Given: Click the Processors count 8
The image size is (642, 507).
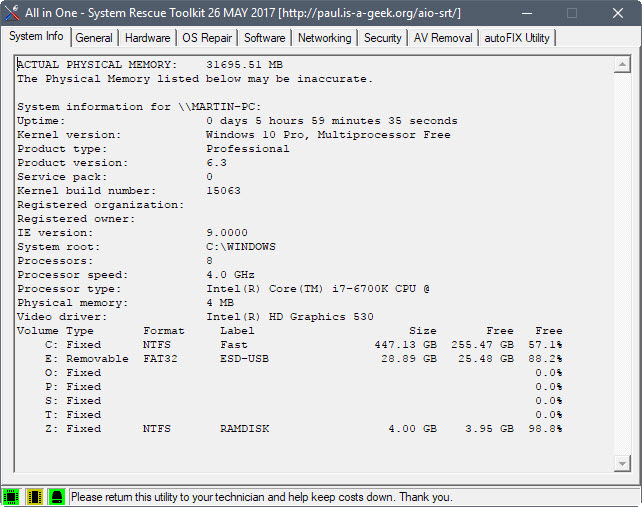Looking at the screenshot, I should pos(209,261).
